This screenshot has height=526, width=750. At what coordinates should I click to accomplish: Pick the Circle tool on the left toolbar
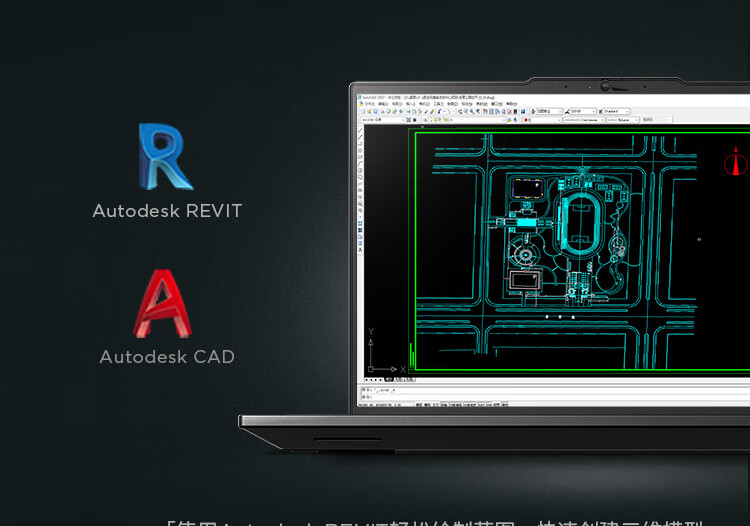361,169
